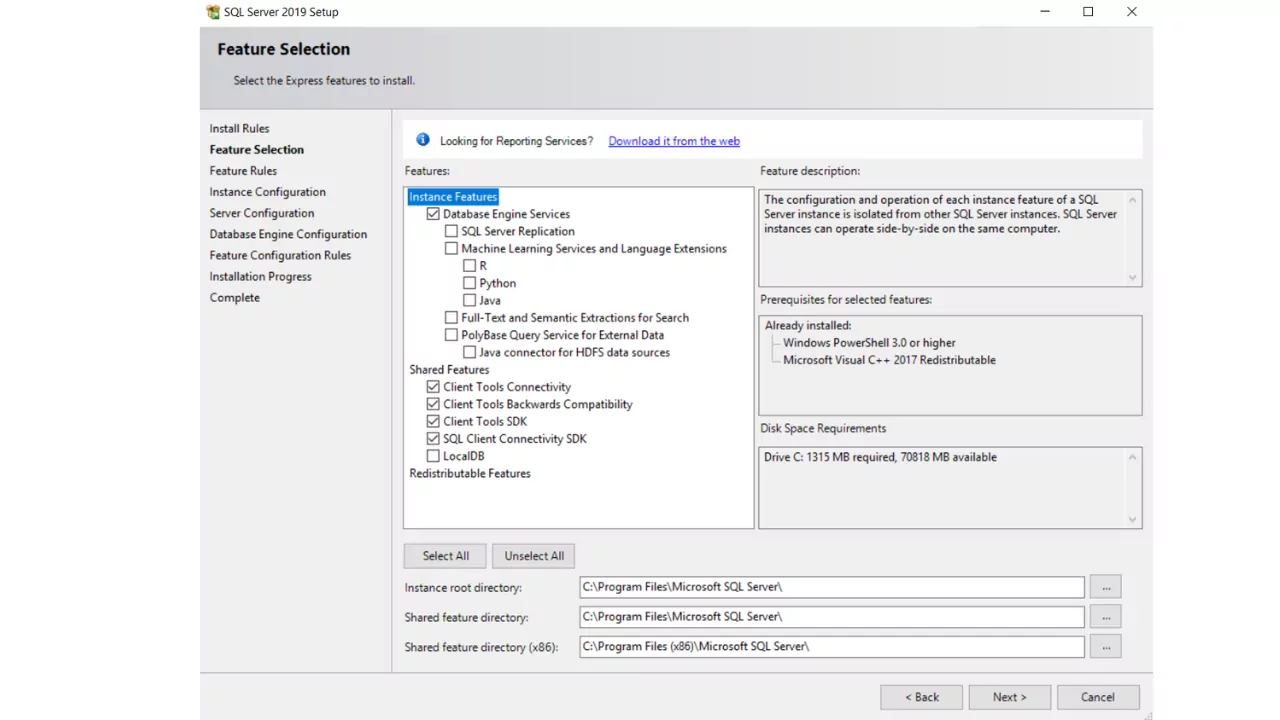Click Feature description scrollbar down arrow
This screenshot has height=720, width=1280.
1132,277
